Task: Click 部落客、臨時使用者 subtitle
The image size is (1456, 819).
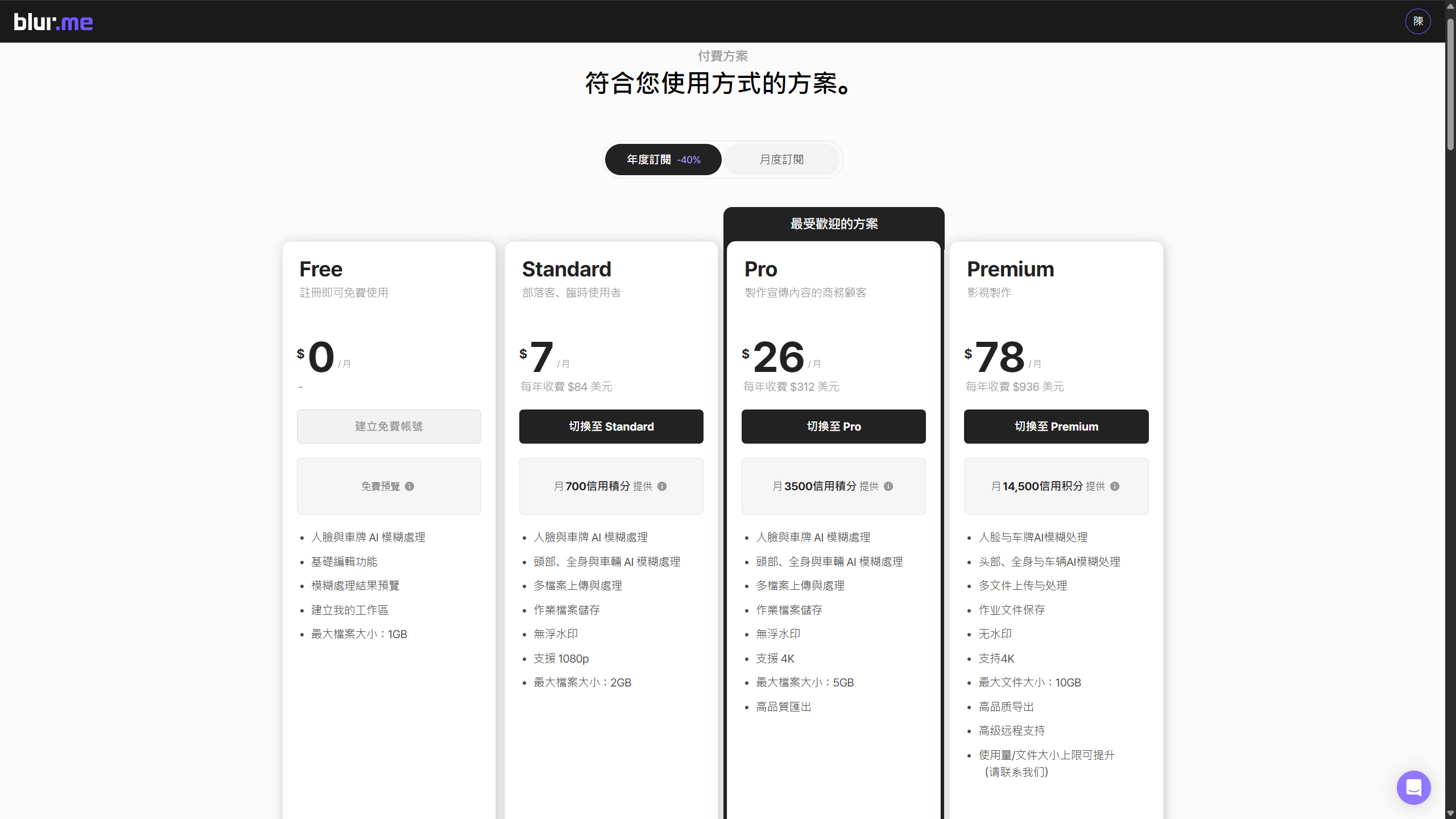Action: click(x=572, y=293)
